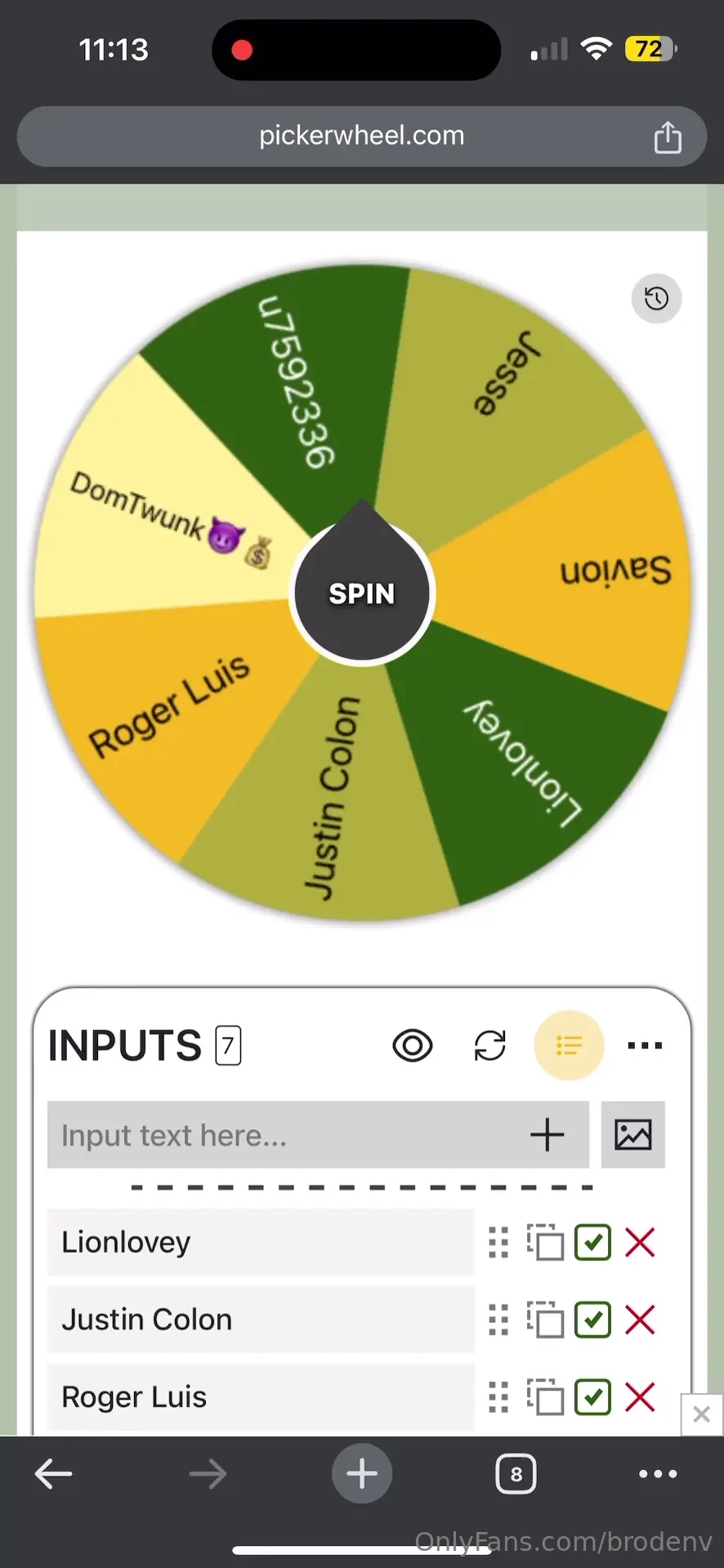Focus the 'Input text here...' field
This screenshot has height=1568, width=724.
(286, 1134)
